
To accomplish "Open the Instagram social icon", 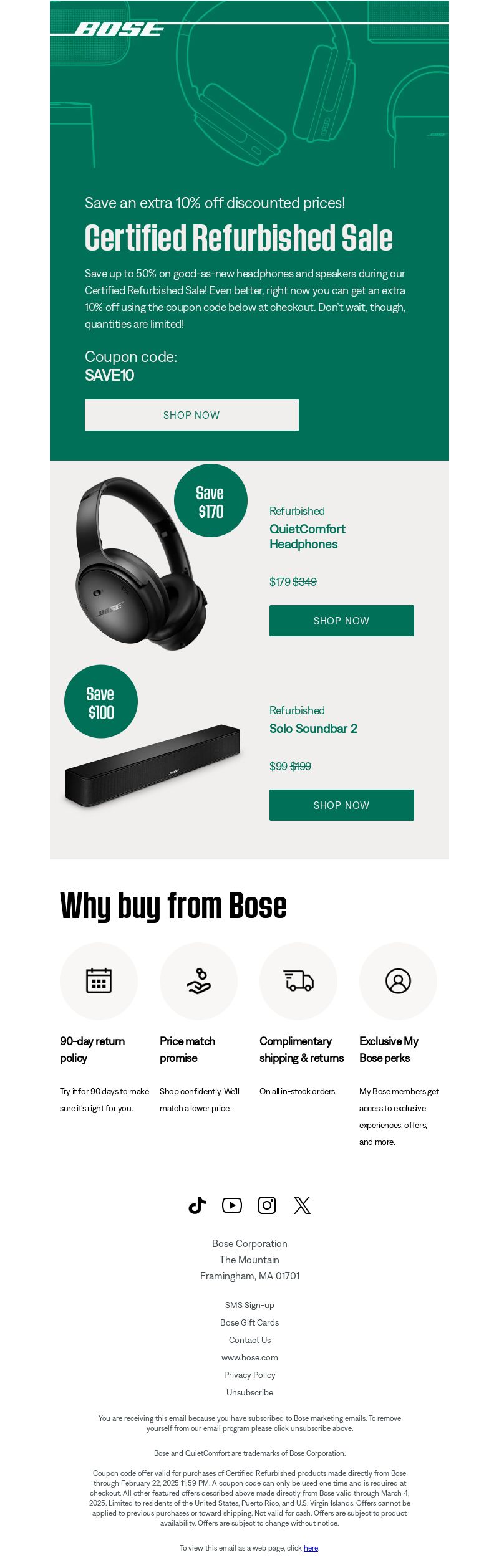I will (x=267, y=1205).
